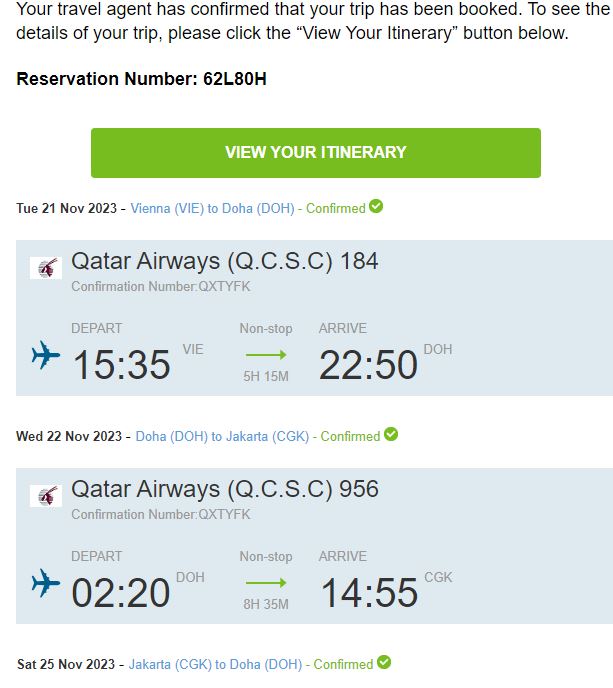Click the Qatar Airways (Q.C.S.C) 956 heading
The height and width of the screenshot is (688, 613).
click(x=224, y=490)
